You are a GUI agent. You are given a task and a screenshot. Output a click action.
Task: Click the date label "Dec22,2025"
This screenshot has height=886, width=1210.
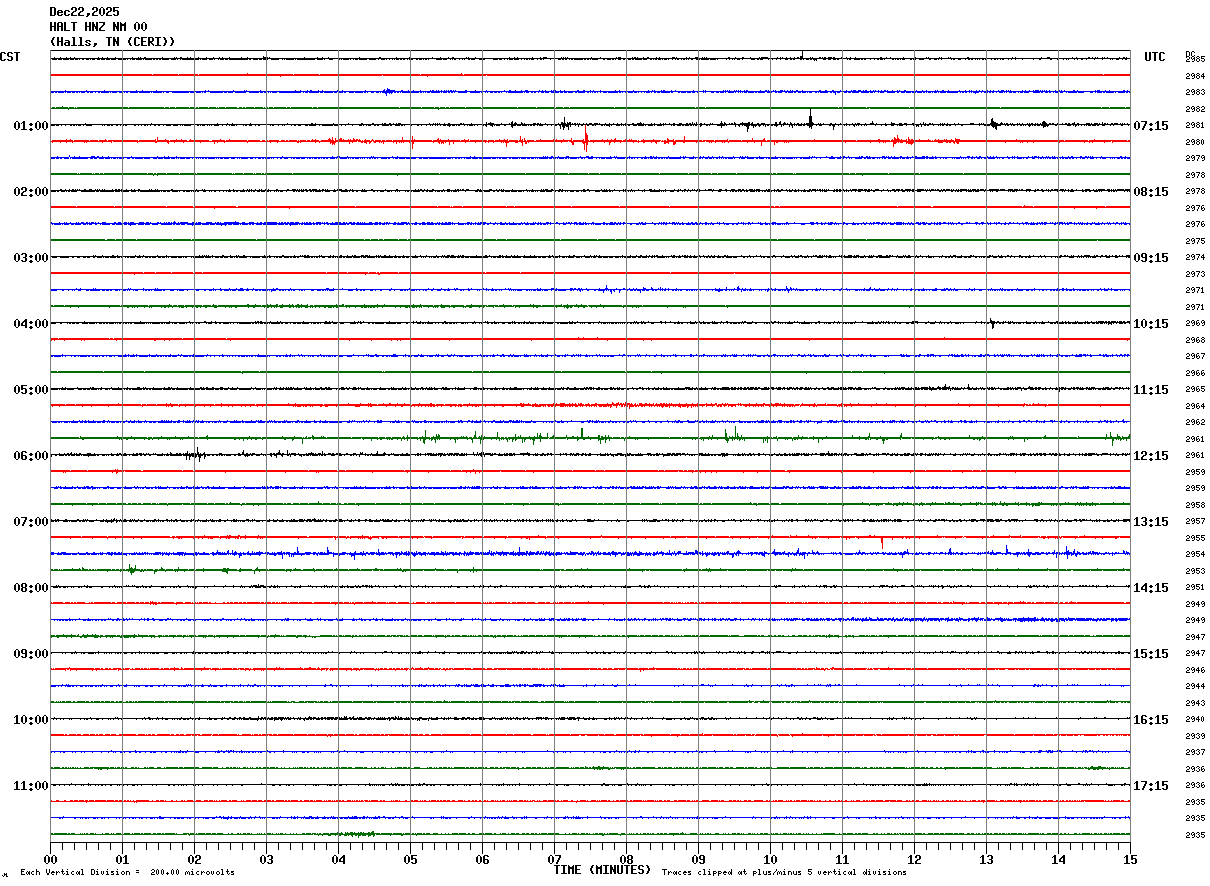[x=84, y=12]
